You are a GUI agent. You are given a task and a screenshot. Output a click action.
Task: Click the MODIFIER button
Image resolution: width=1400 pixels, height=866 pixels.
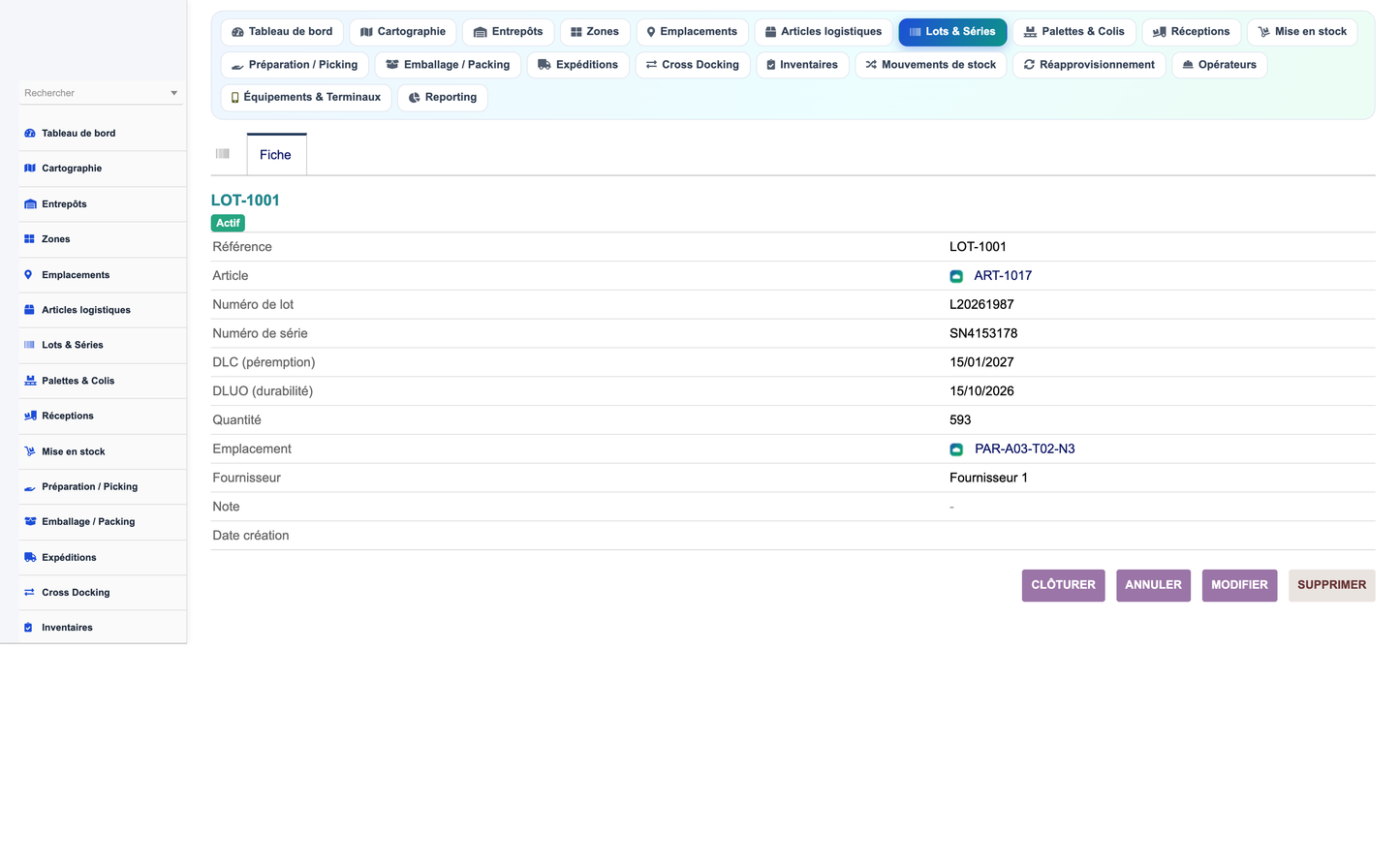(x=1239, y=585)
